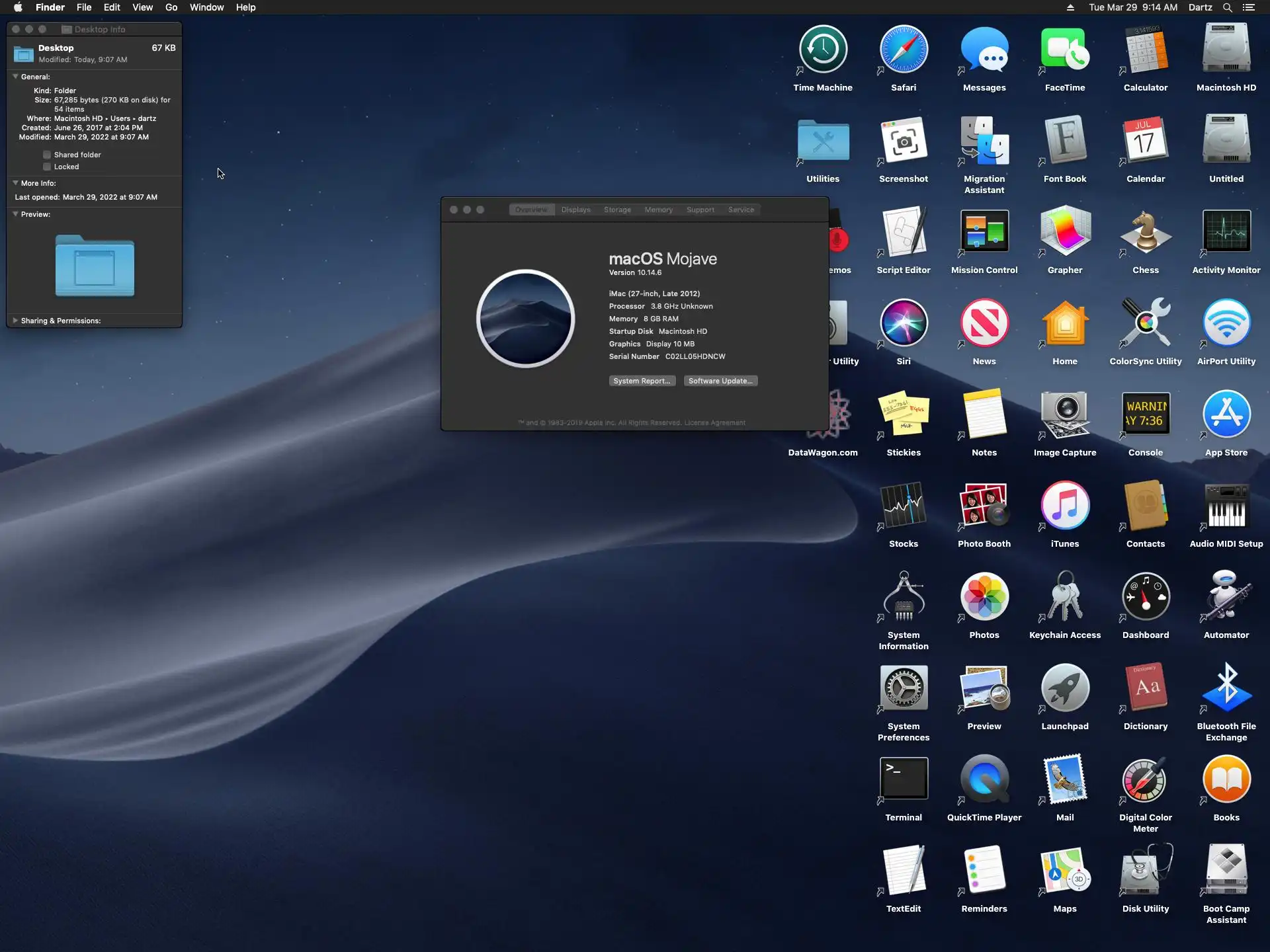The image size is (1270, 952).
Task: Click the System Report button
Action: (x=642, y=381)
